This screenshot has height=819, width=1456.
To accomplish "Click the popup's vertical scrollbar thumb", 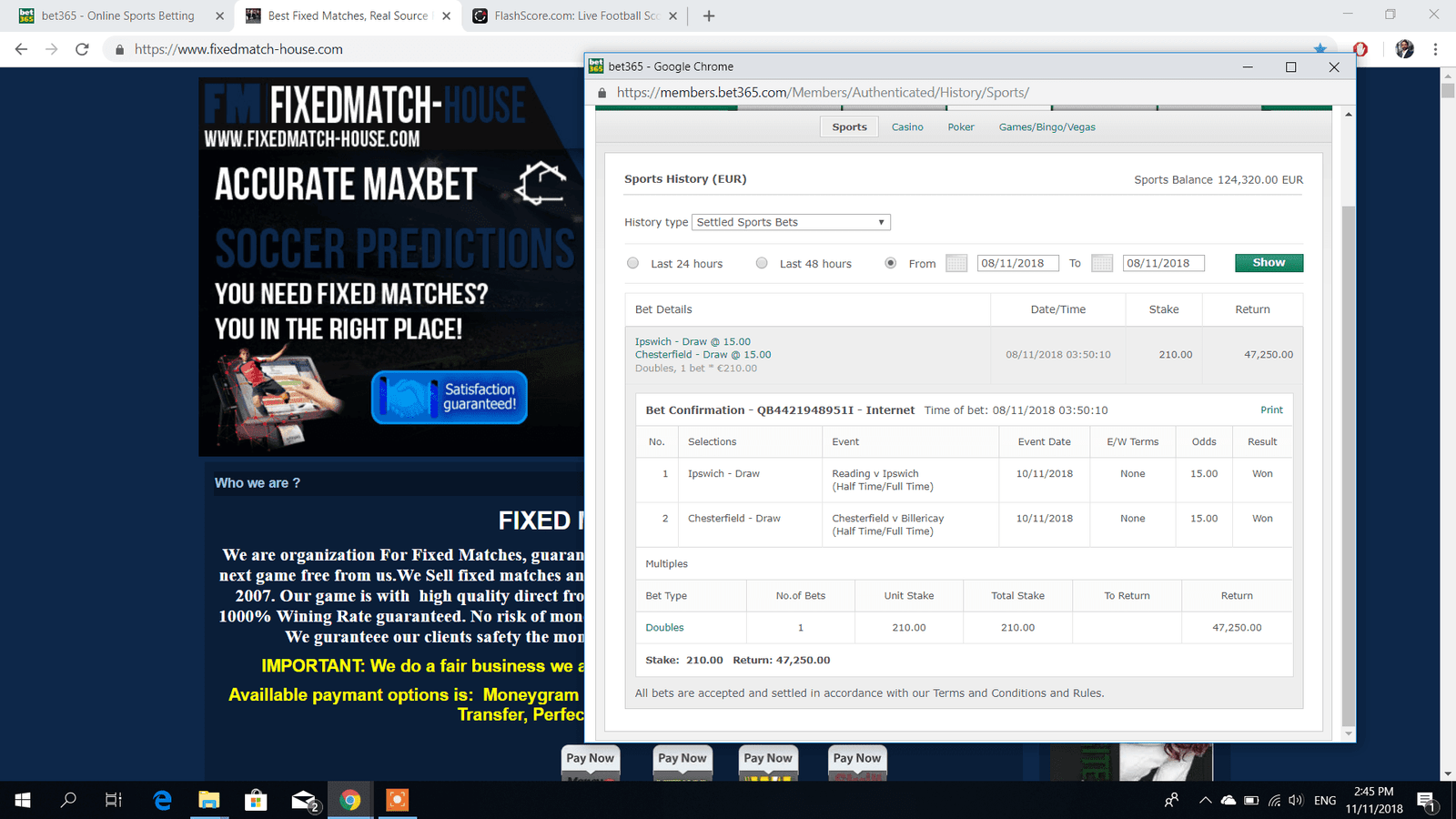I will 1349,455.
